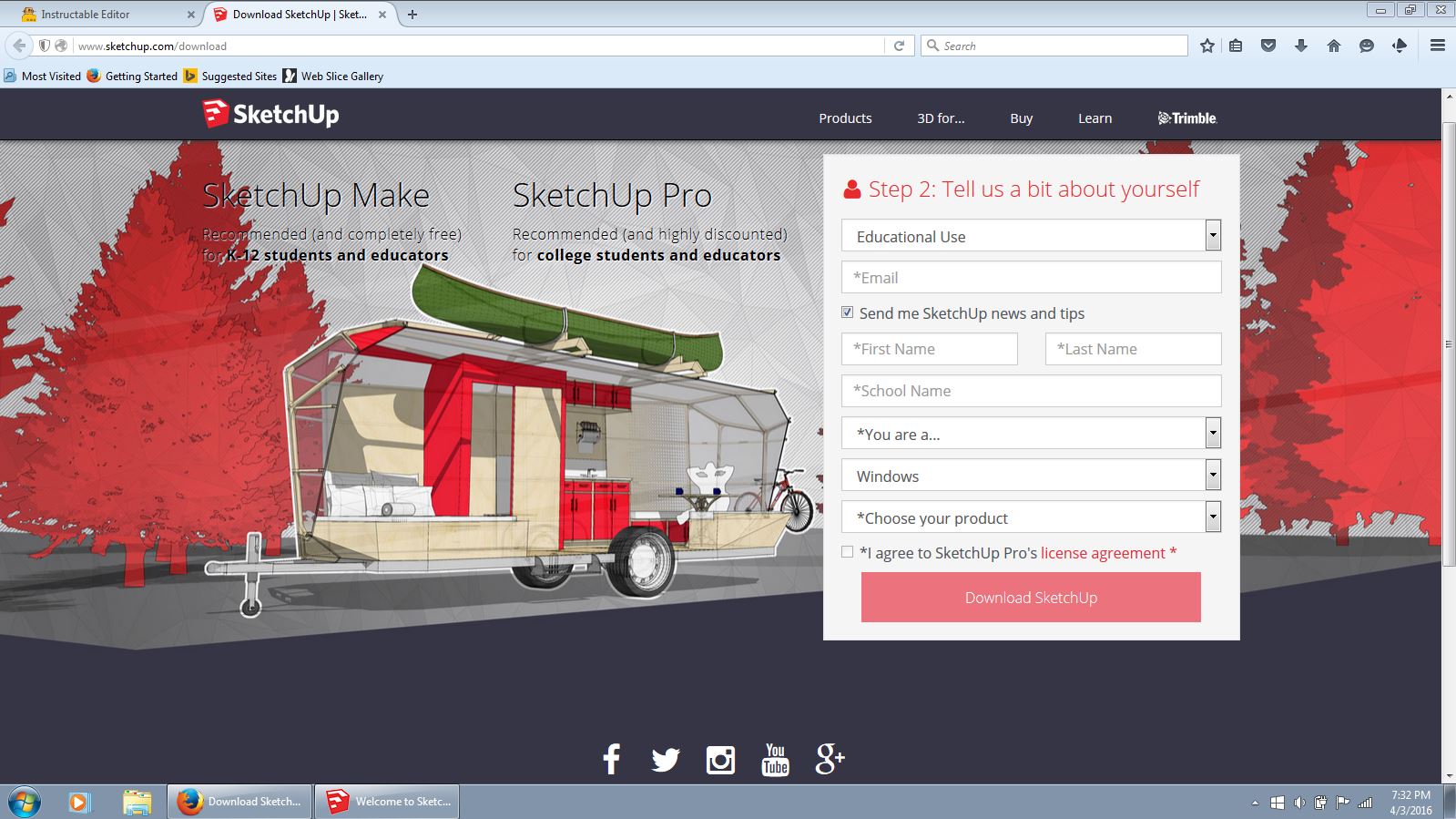
Task: Open the Educational Use dropdown
Action: [x=1031, y=236]
